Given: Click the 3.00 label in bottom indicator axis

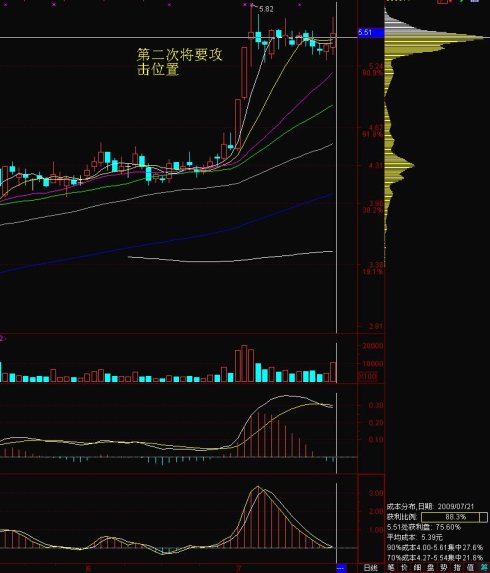Looking at the screenshot, I should 376,493.
